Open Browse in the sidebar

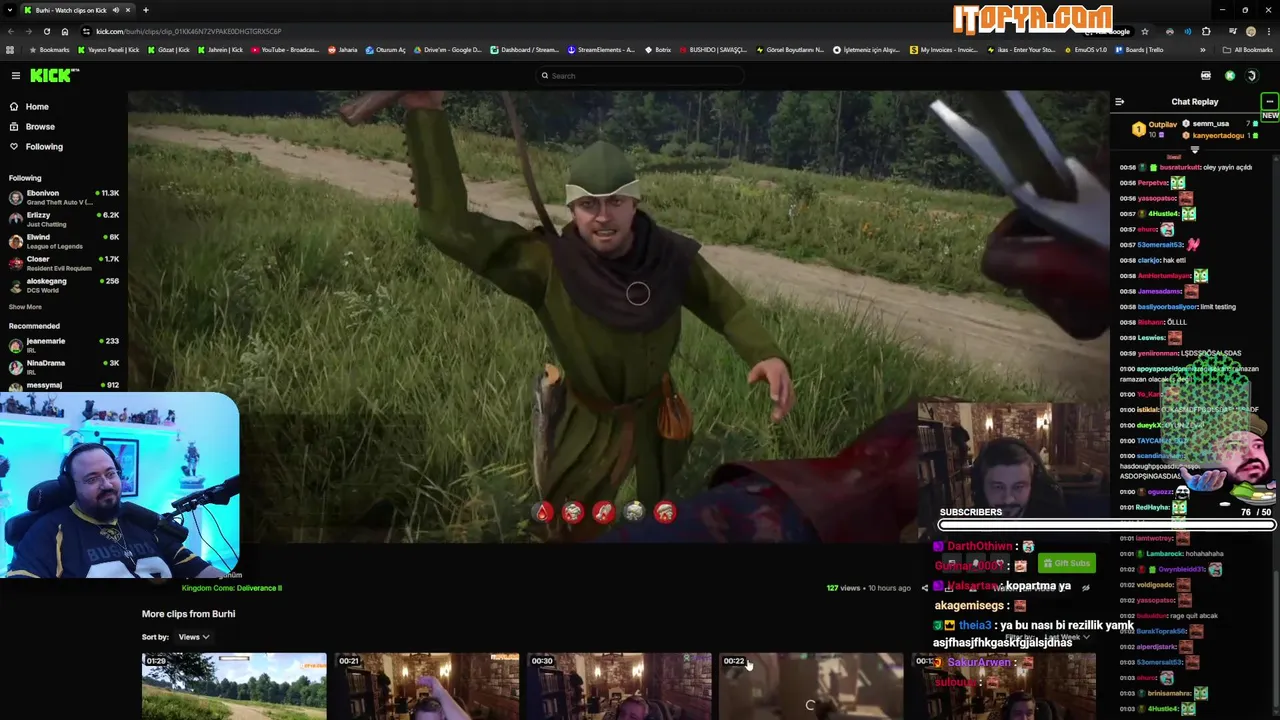(32, 126)
